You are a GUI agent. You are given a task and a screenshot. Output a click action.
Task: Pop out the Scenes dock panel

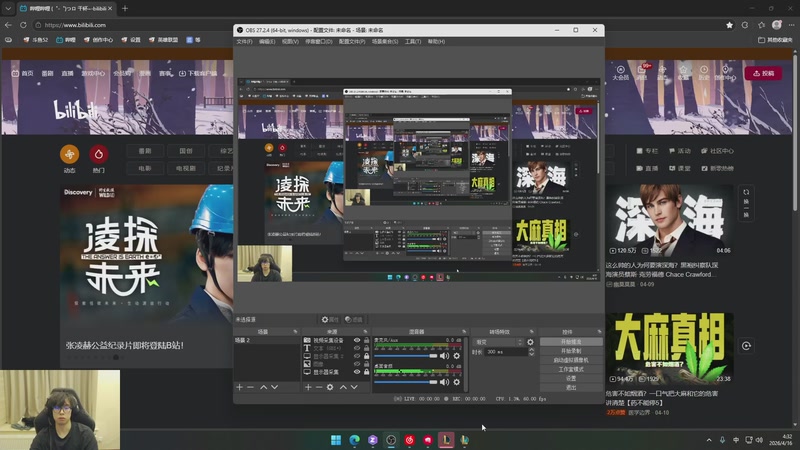(295, 332)
